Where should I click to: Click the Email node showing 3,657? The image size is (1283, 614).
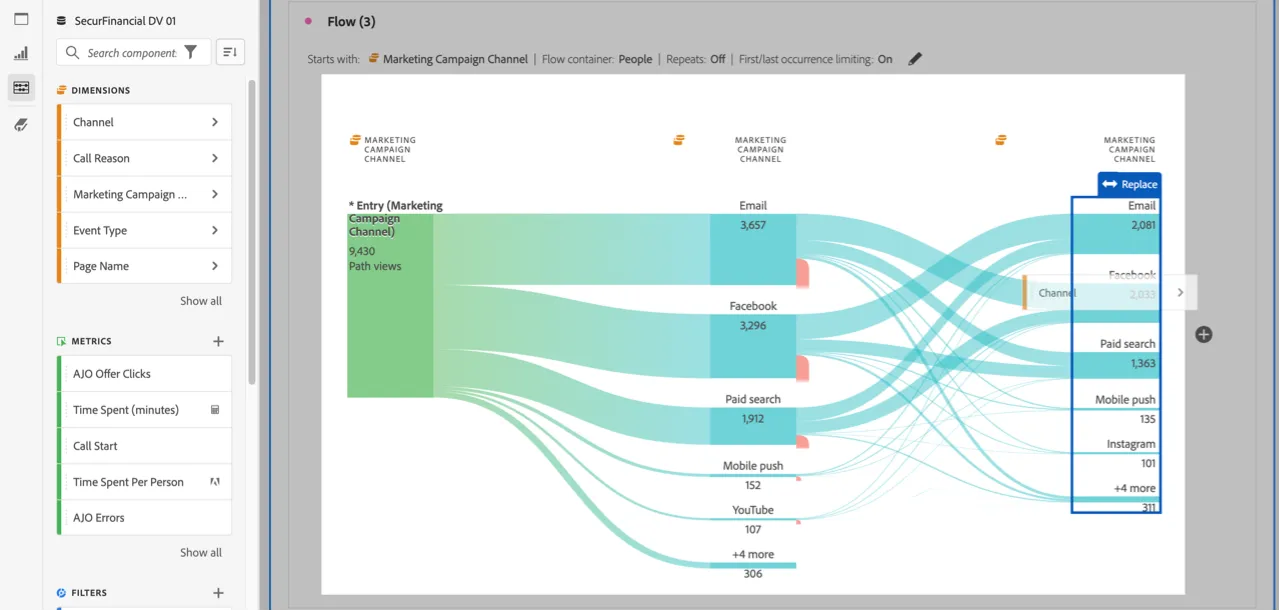click(x=753, y=249)
